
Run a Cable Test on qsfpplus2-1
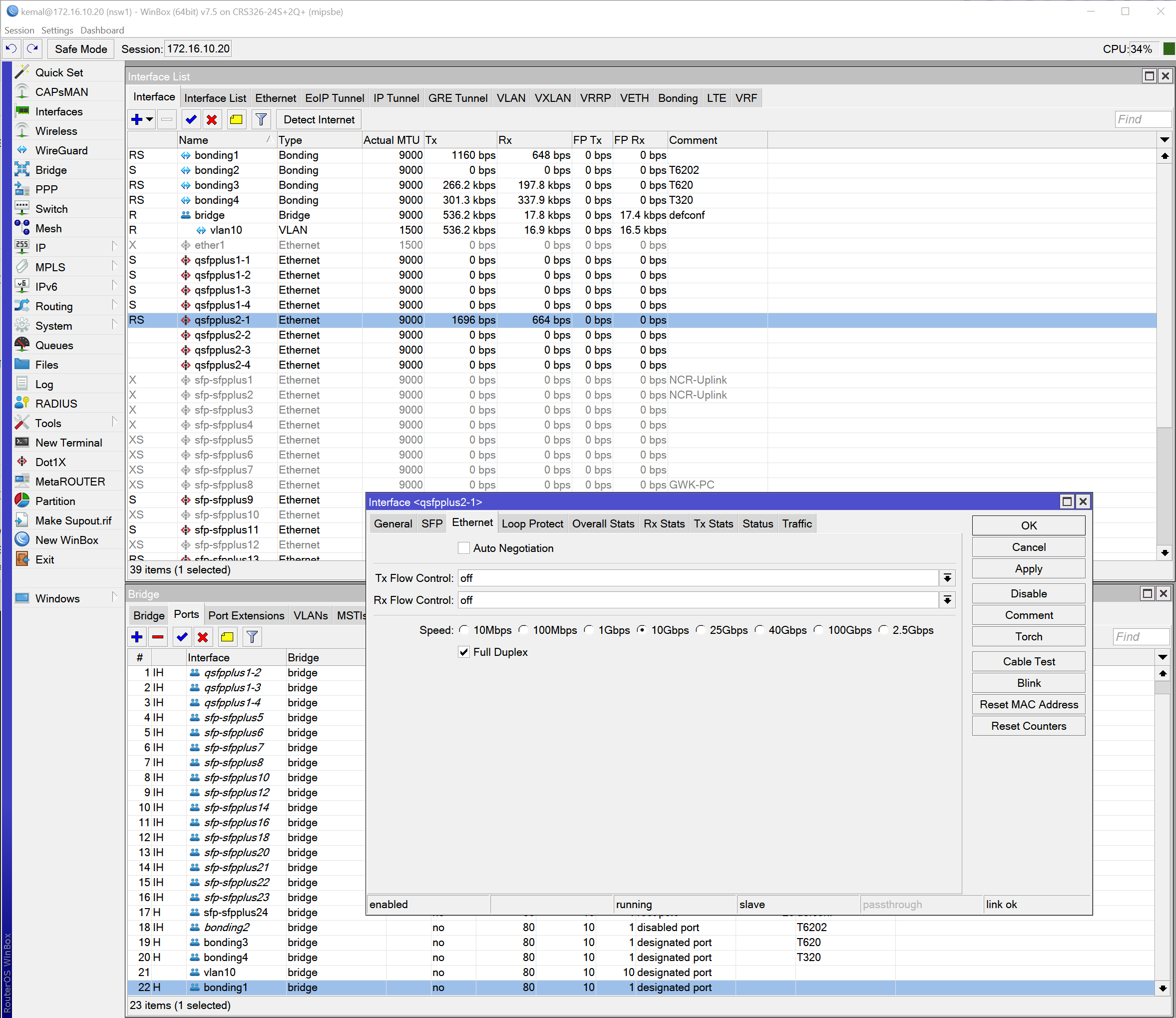click(1028, 661)
